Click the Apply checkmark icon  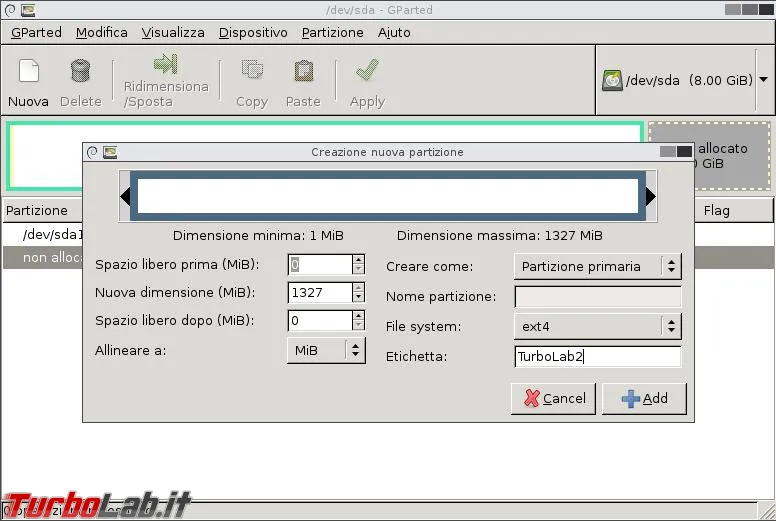tap(367, 70)
